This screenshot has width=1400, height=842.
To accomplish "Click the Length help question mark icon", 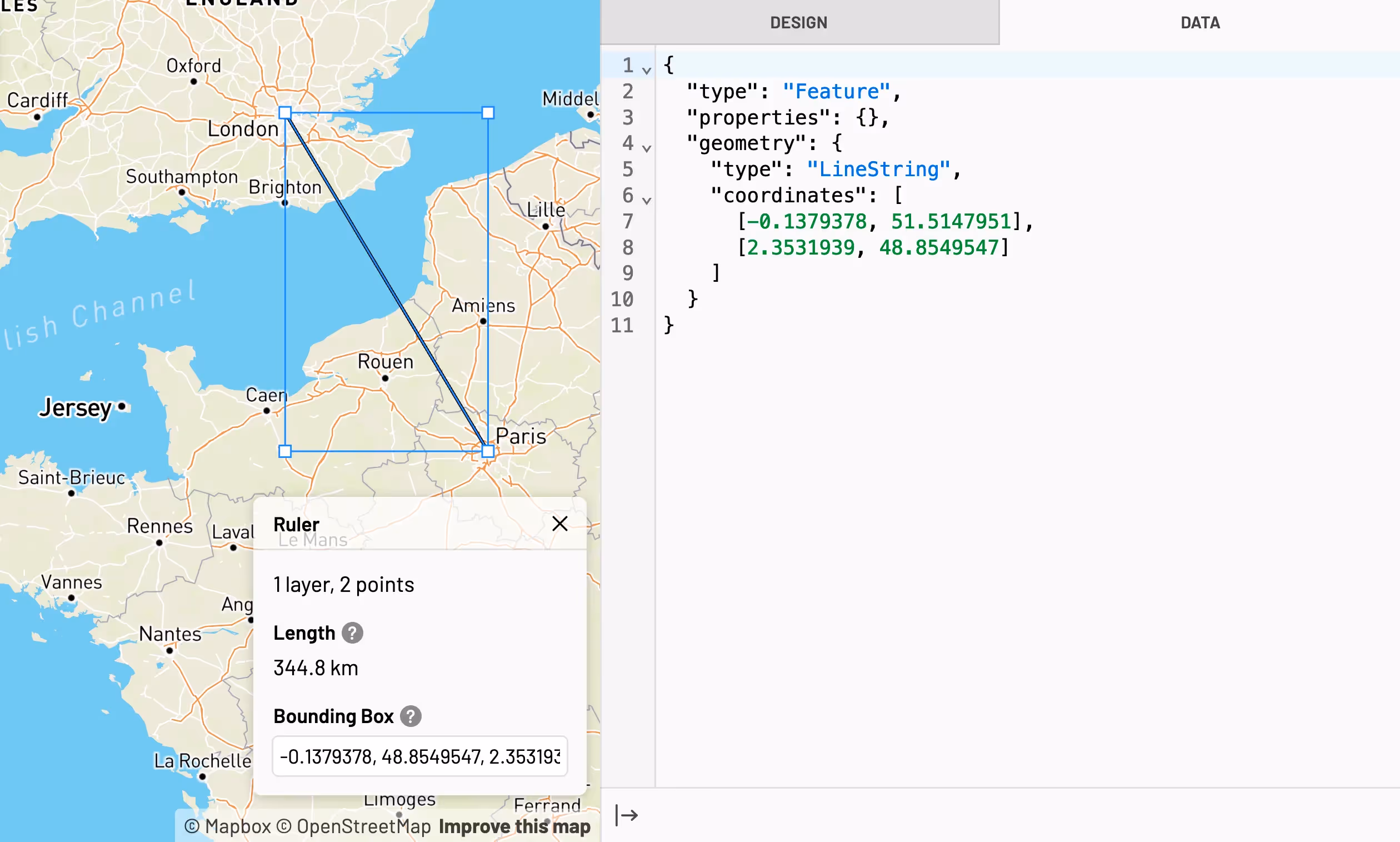I will coord(352,632).
